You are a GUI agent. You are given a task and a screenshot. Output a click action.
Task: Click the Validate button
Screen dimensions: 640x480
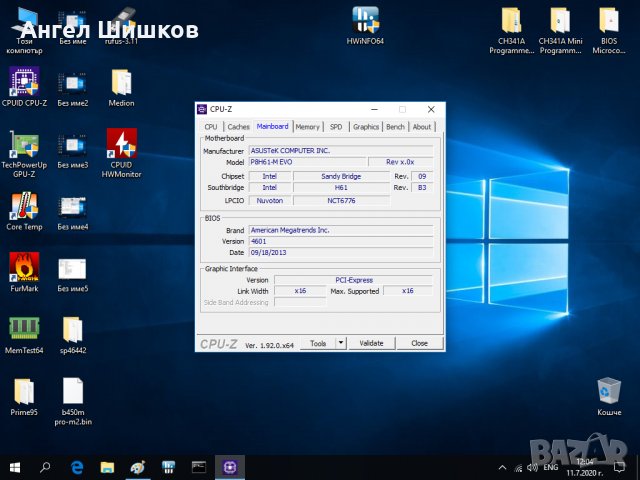[371, 343]
